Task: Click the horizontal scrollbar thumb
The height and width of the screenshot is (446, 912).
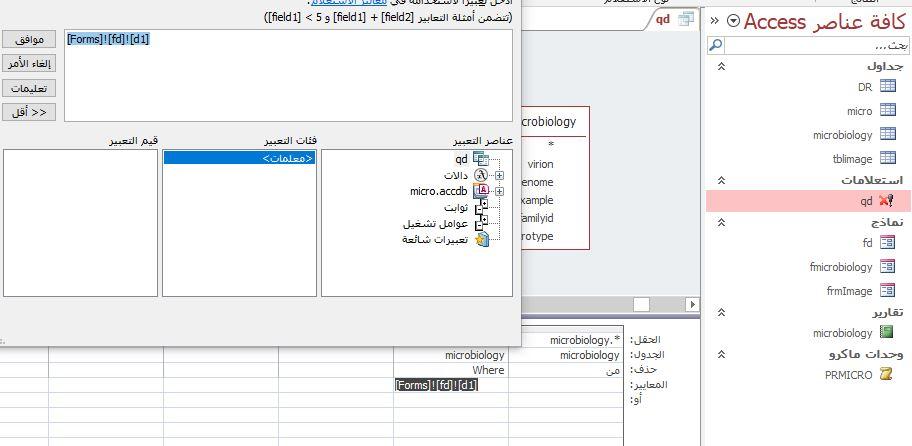Action: (641, 304)
